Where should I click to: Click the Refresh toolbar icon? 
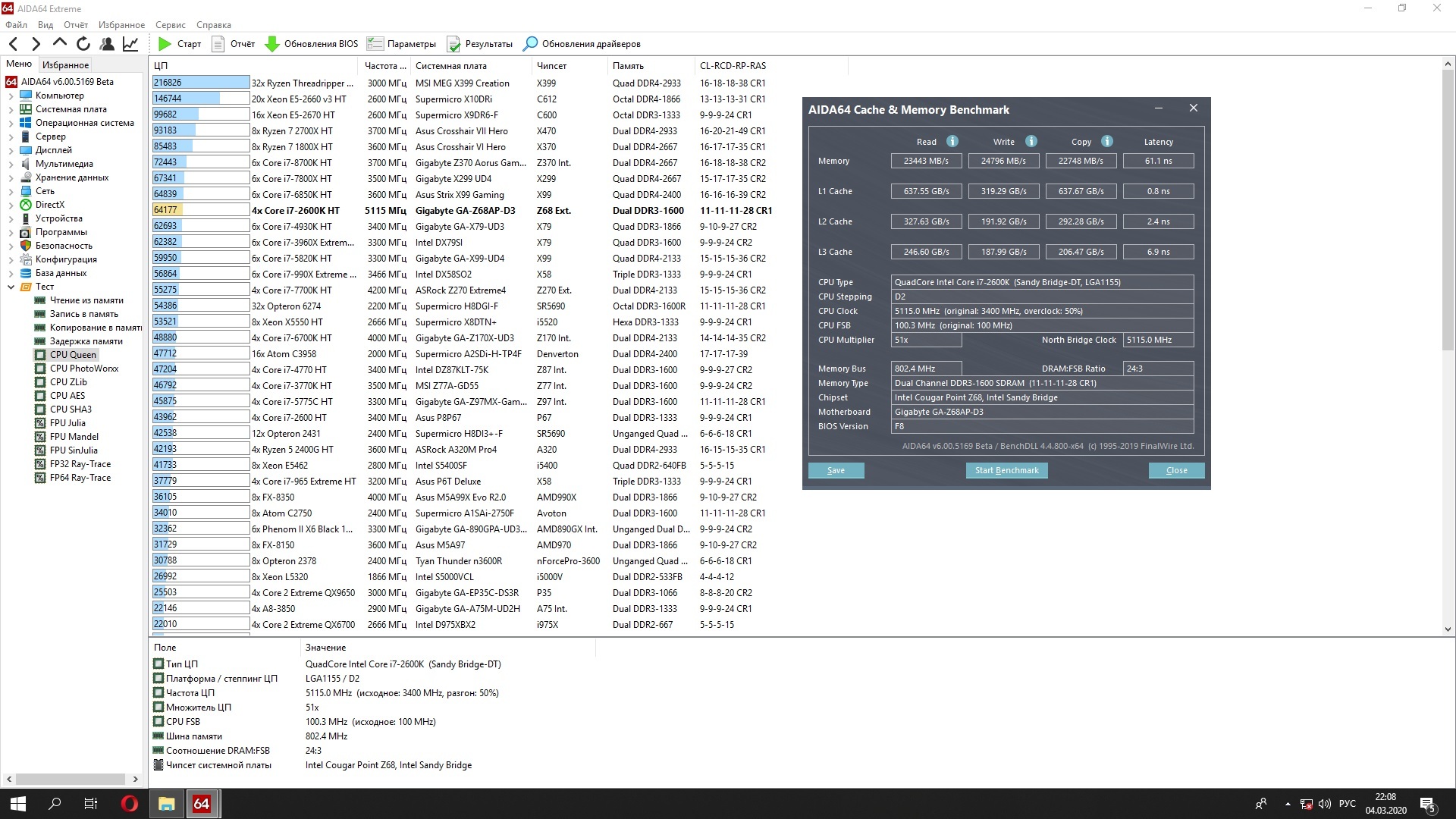(x=83, y=44)
